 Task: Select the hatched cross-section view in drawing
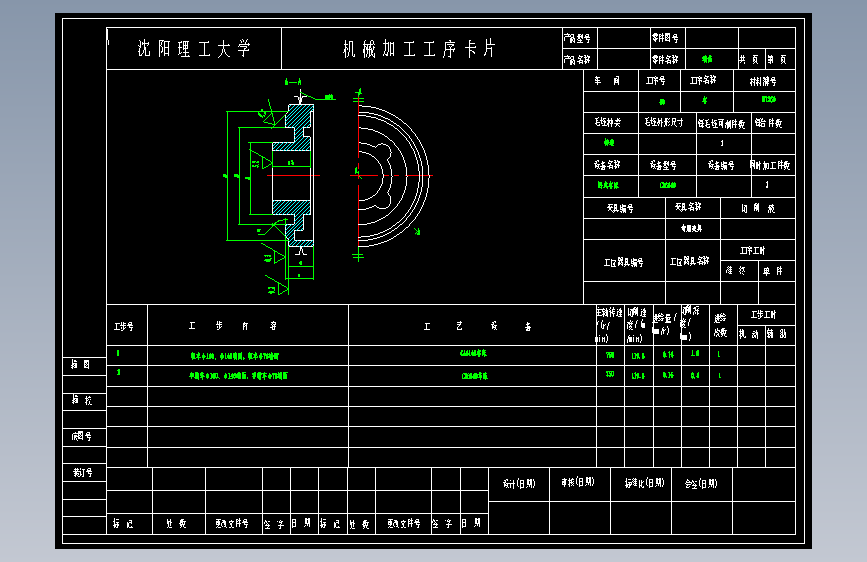pos(293,176)
